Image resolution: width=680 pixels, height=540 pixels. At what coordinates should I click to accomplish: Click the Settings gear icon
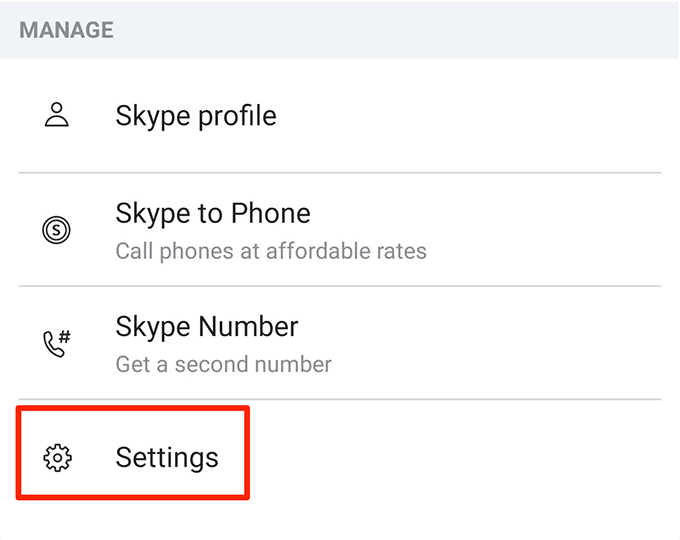[x=58, y=458]
